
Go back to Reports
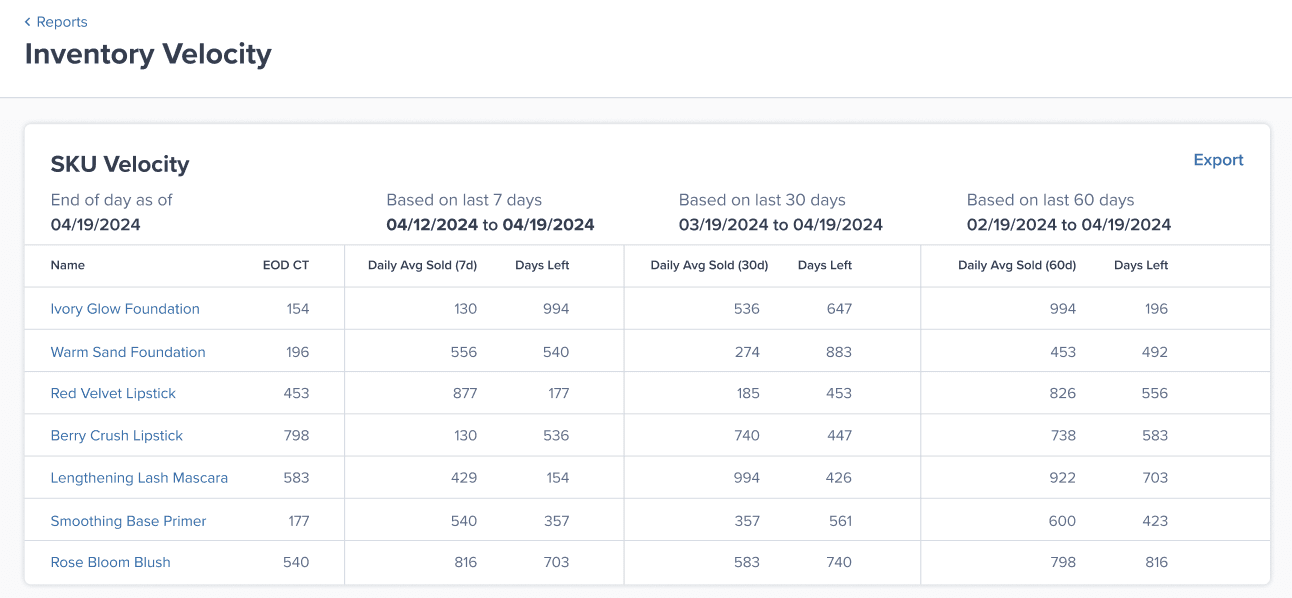pyautogui.click(x=61, y=22)
